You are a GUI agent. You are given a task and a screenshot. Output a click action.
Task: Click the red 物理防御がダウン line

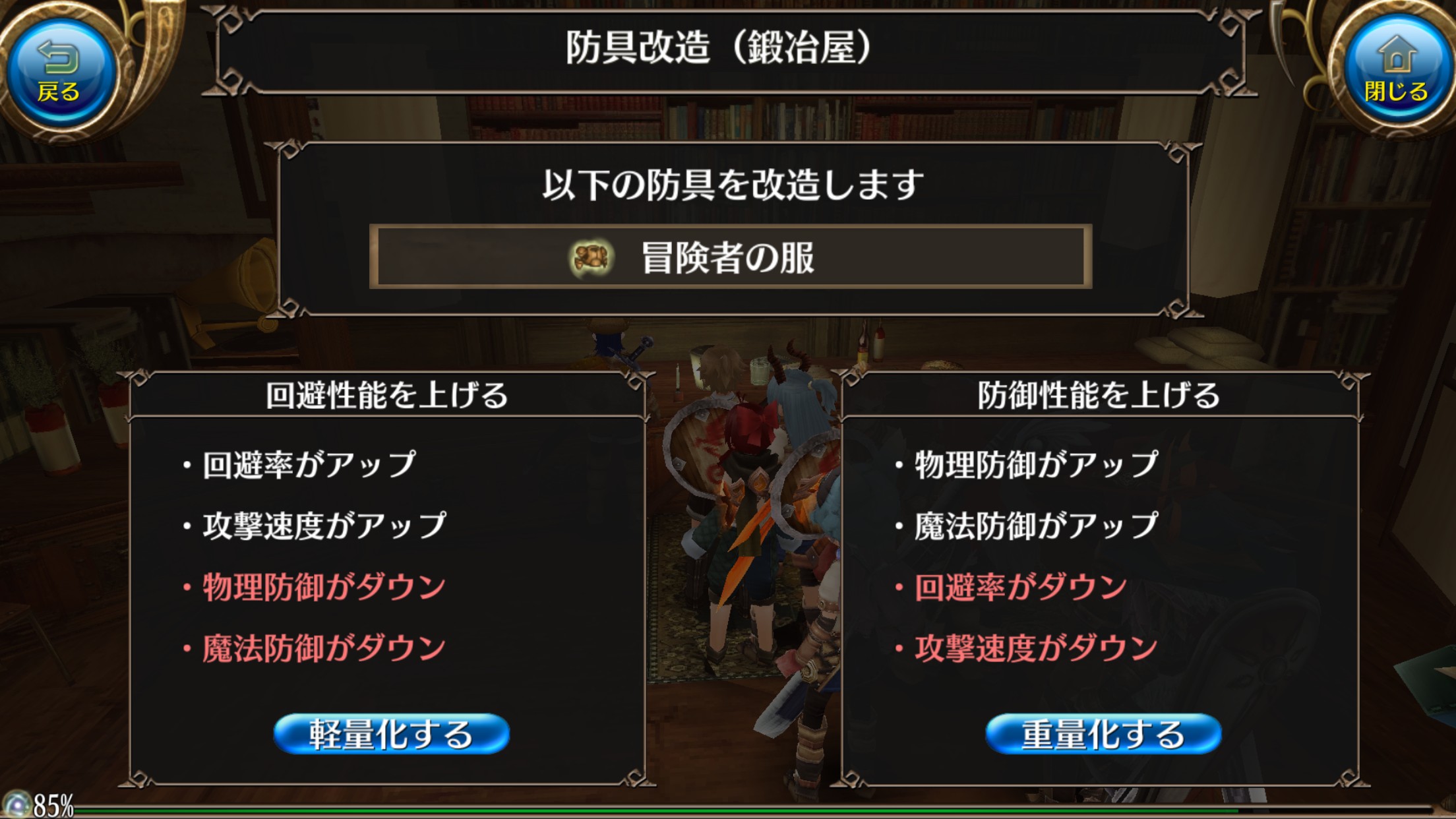pos(315,586)
